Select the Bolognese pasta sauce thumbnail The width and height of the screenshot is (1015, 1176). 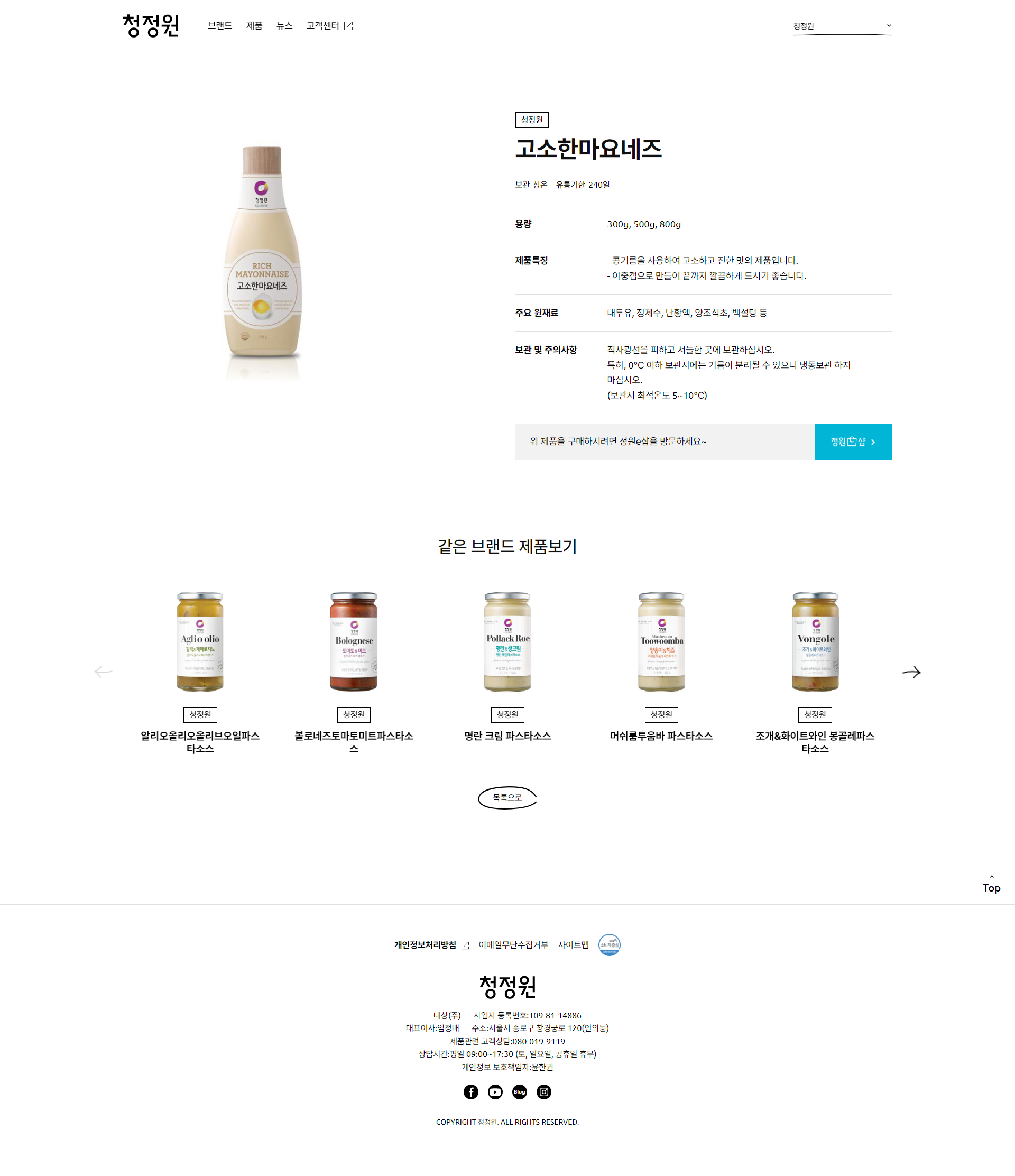354,642
